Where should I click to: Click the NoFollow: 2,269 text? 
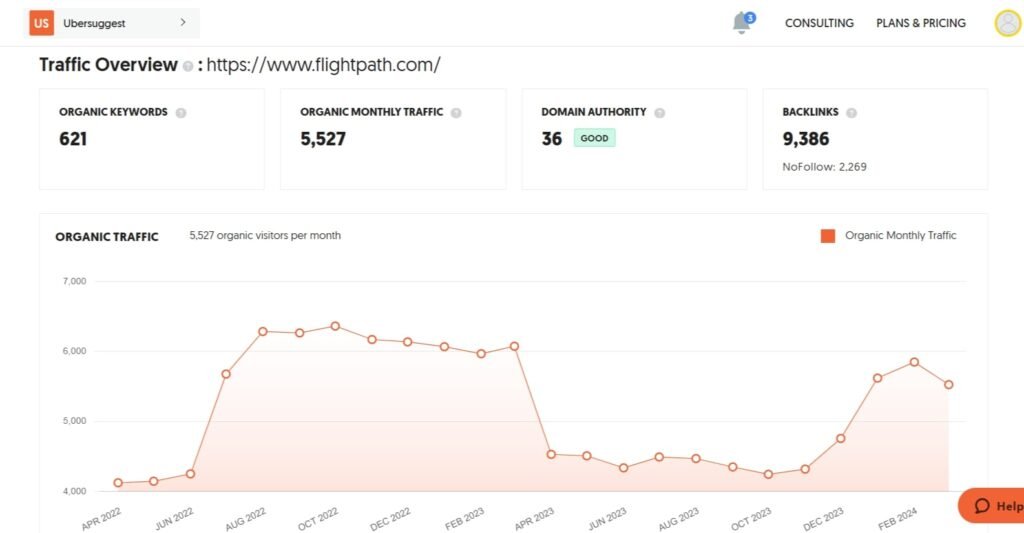tap(824, 167)
